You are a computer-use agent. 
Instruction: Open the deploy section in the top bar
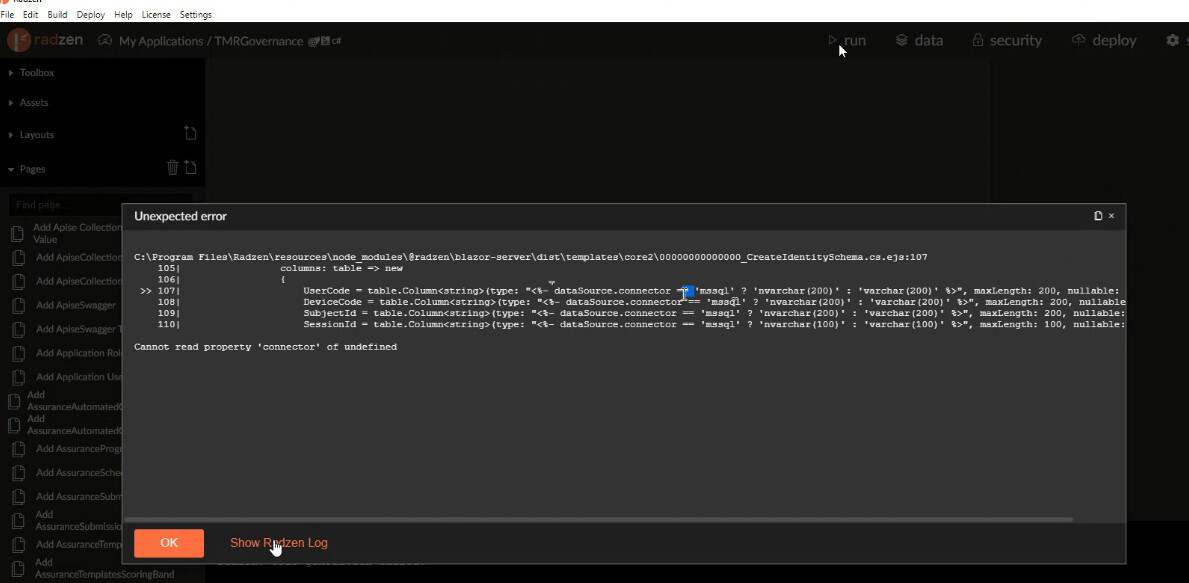point(1104,40)
